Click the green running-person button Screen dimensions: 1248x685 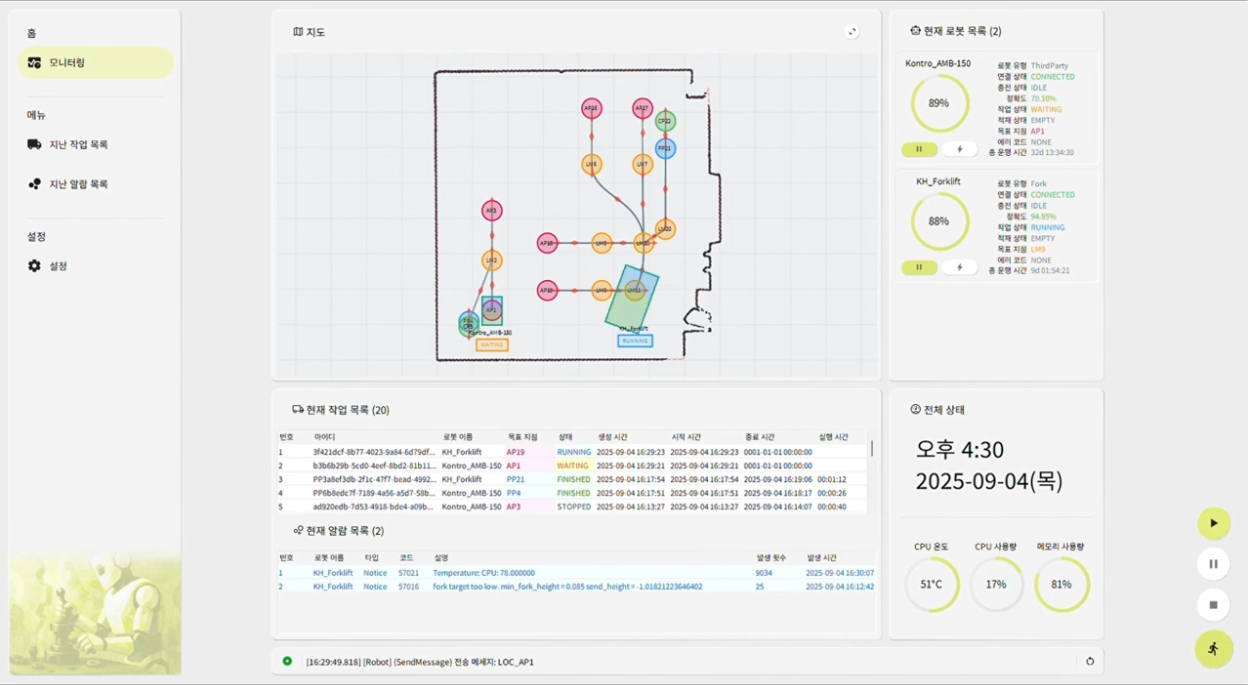coord(1214,649)
